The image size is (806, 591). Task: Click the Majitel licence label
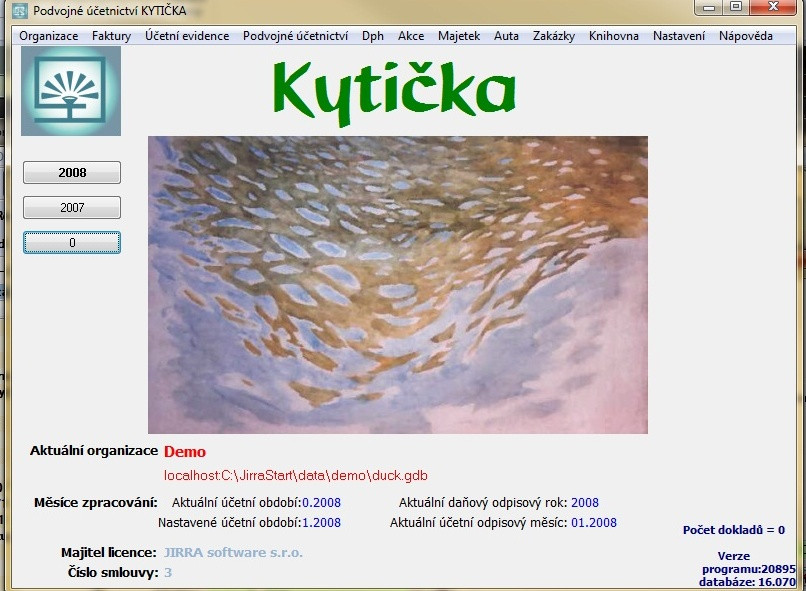click(108, 552)
